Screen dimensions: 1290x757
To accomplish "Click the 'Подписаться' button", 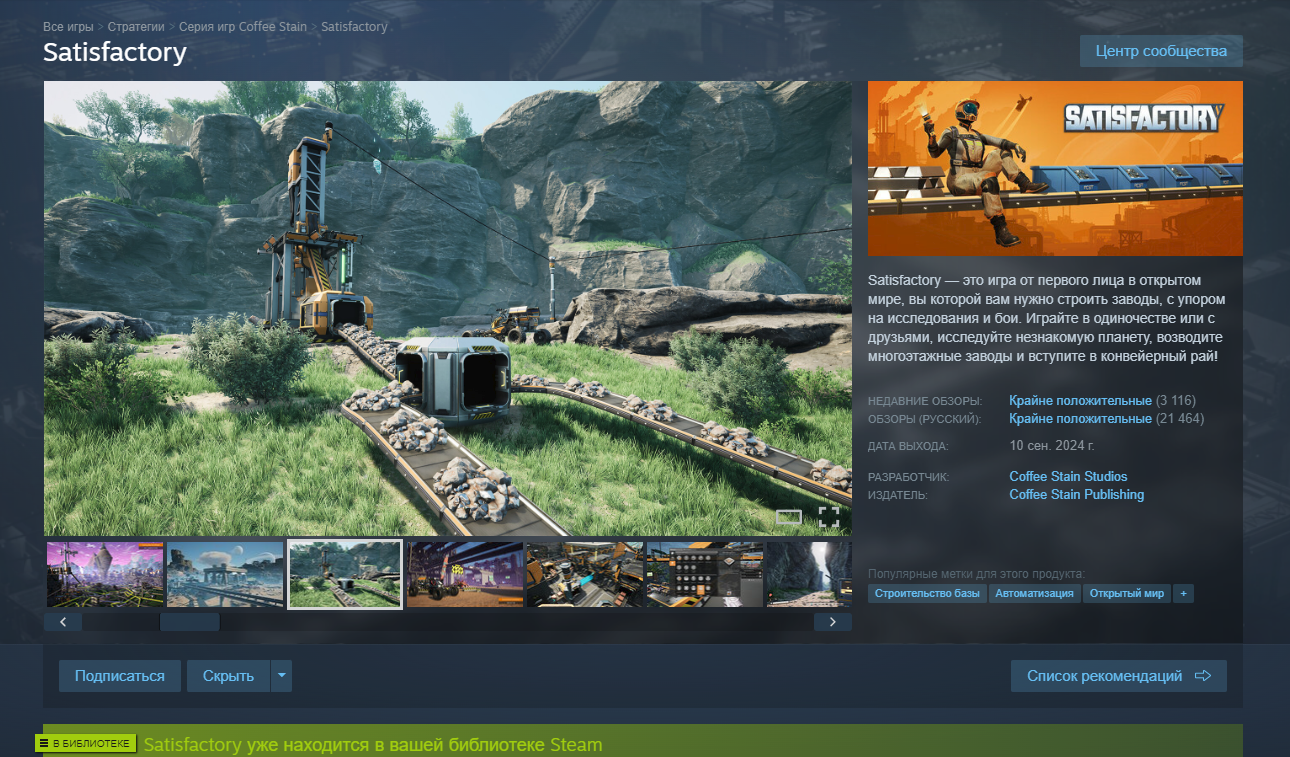I will click(x=120, y=676).
